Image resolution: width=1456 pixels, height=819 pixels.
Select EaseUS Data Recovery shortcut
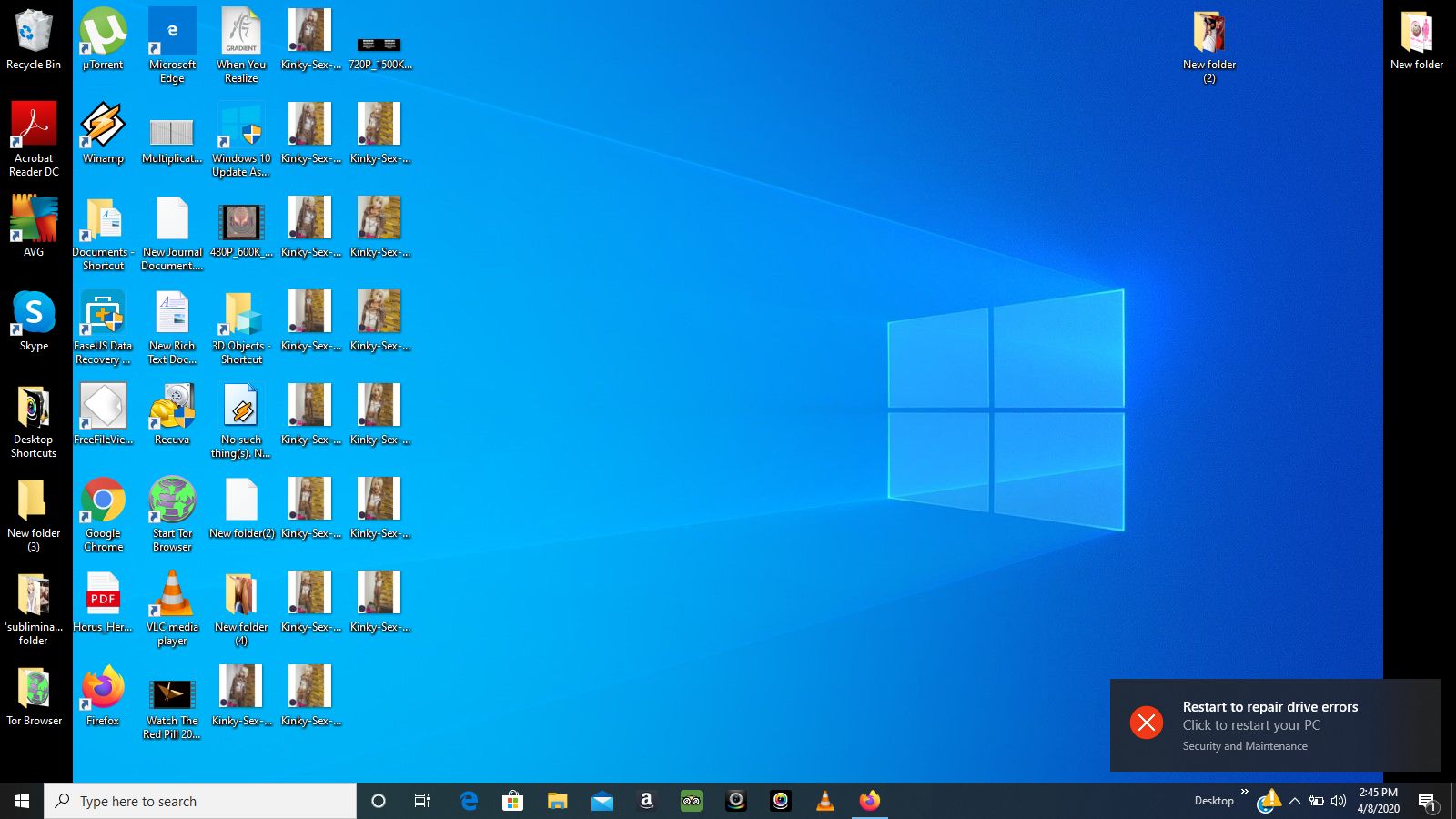pyautogui.click(x=103, y=327)
